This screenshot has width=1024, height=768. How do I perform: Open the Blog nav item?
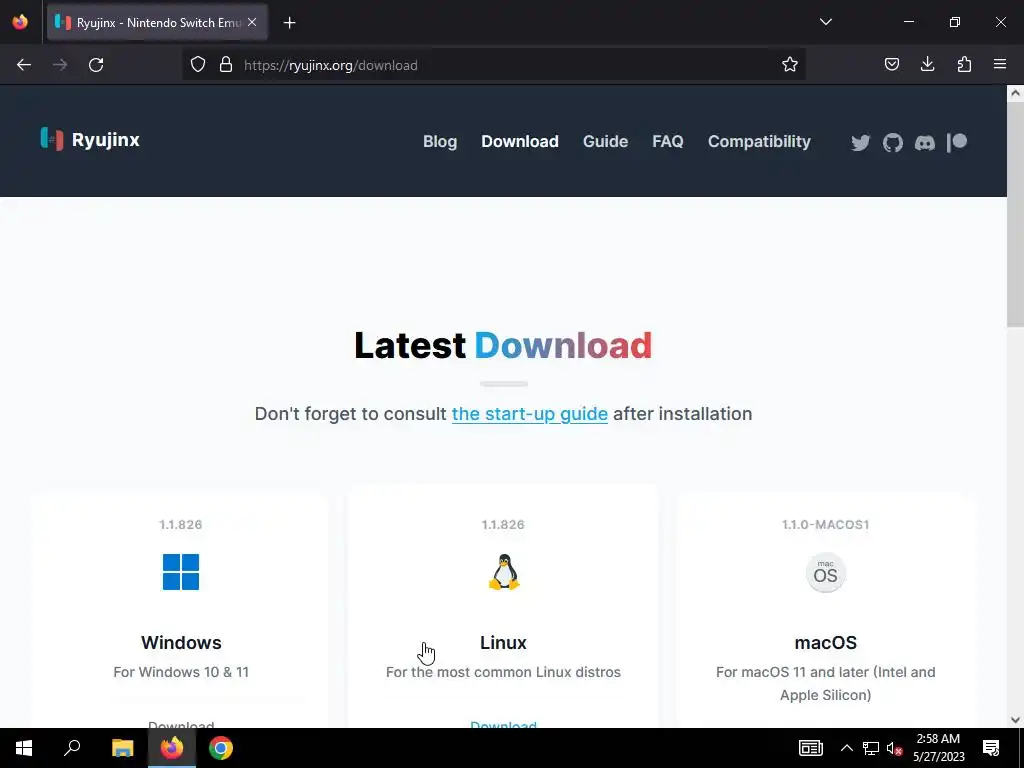pos(440,142)
